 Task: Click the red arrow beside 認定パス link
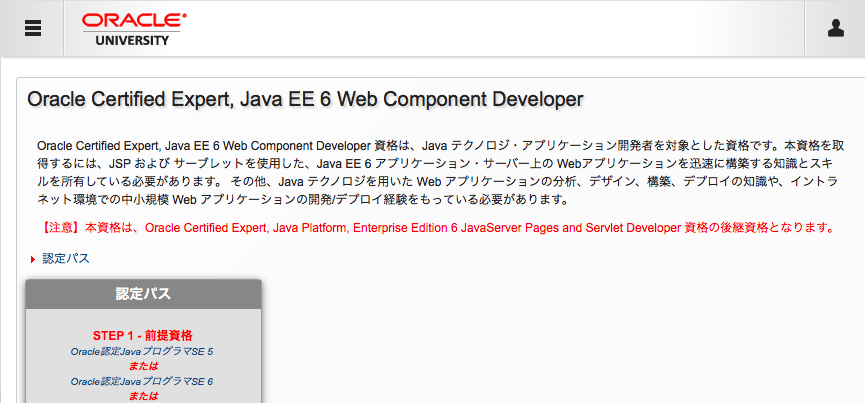coord(33,259)
